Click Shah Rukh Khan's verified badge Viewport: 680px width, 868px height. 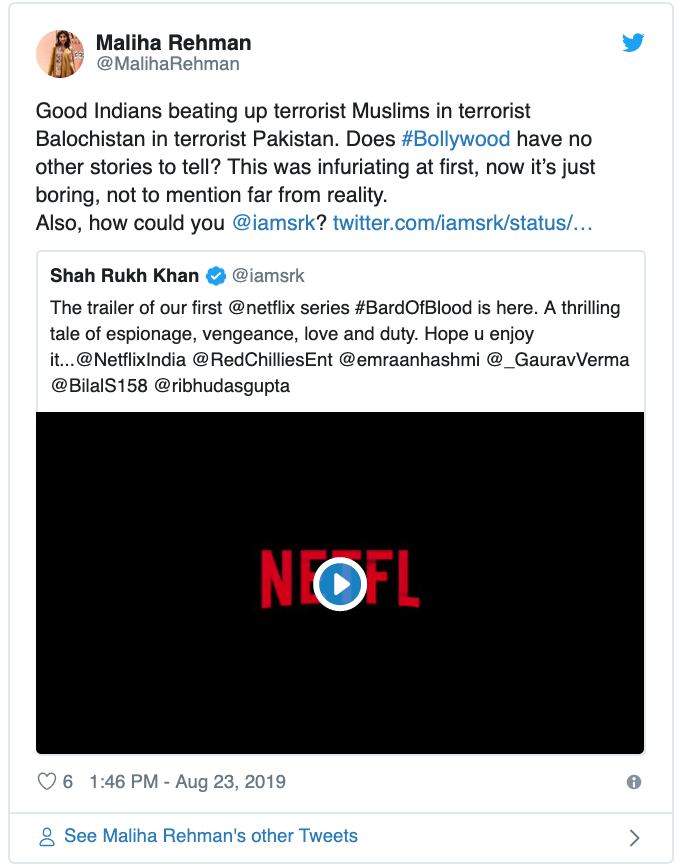216,276
